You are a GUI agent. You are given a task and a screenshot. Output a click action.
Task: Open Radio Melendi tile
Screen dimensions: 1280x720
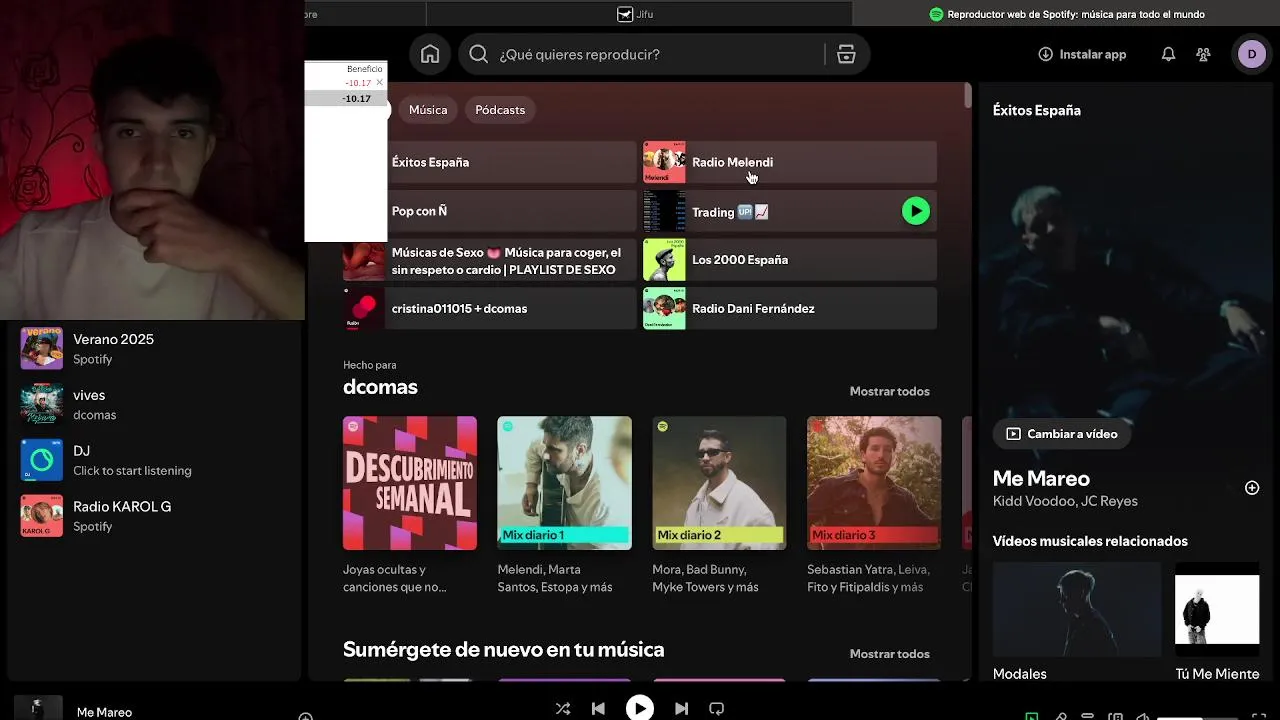point(790,162)
